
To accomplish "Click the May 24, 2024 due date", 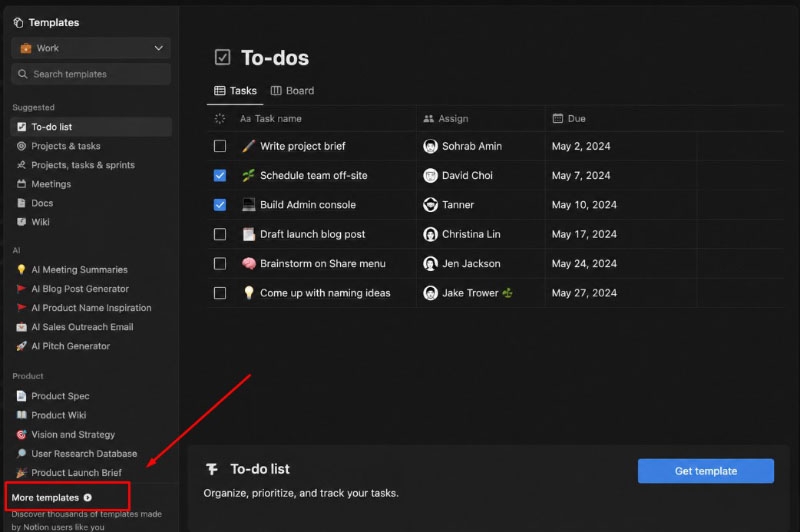I will click(584, 263).
